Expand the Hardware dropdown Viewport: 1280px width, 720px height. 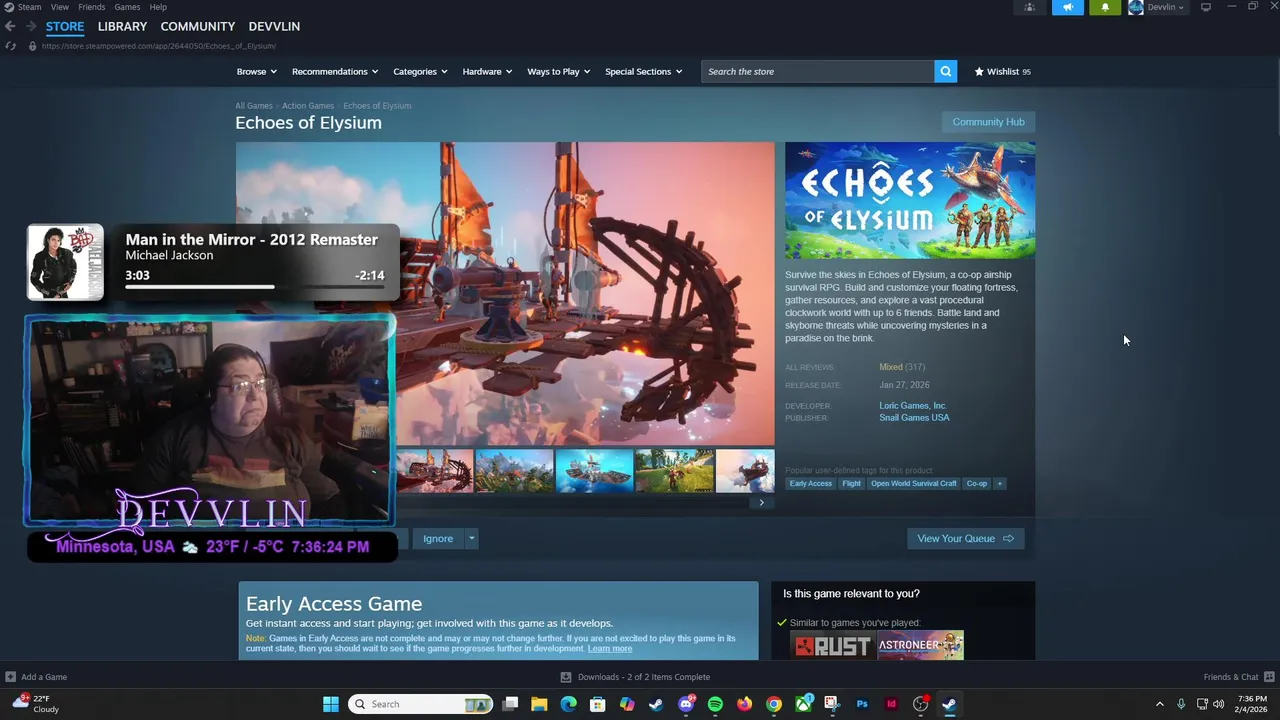click(x=487, y=71)
